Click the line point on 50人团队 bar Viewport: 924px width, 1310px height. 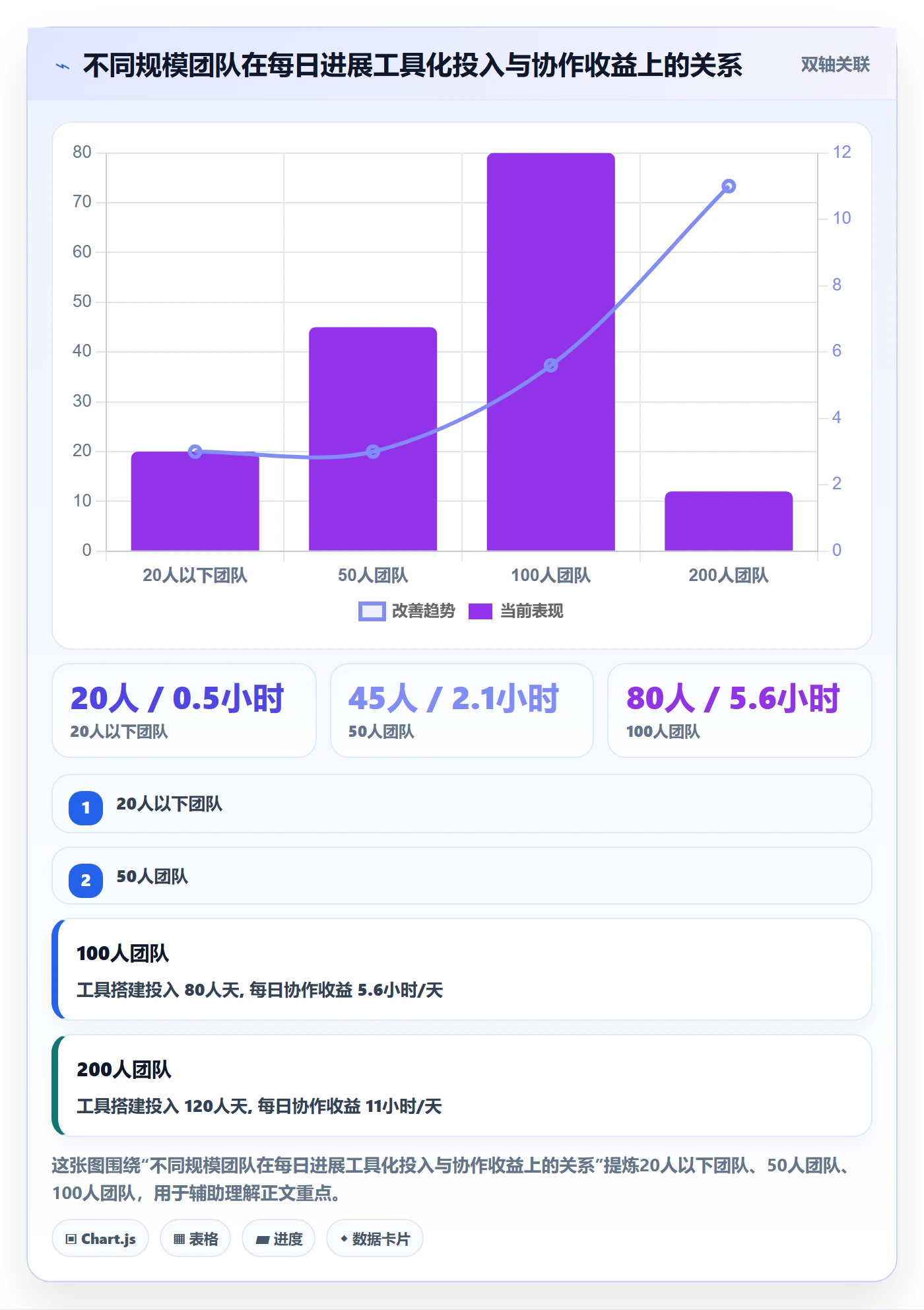click(373, 452)
